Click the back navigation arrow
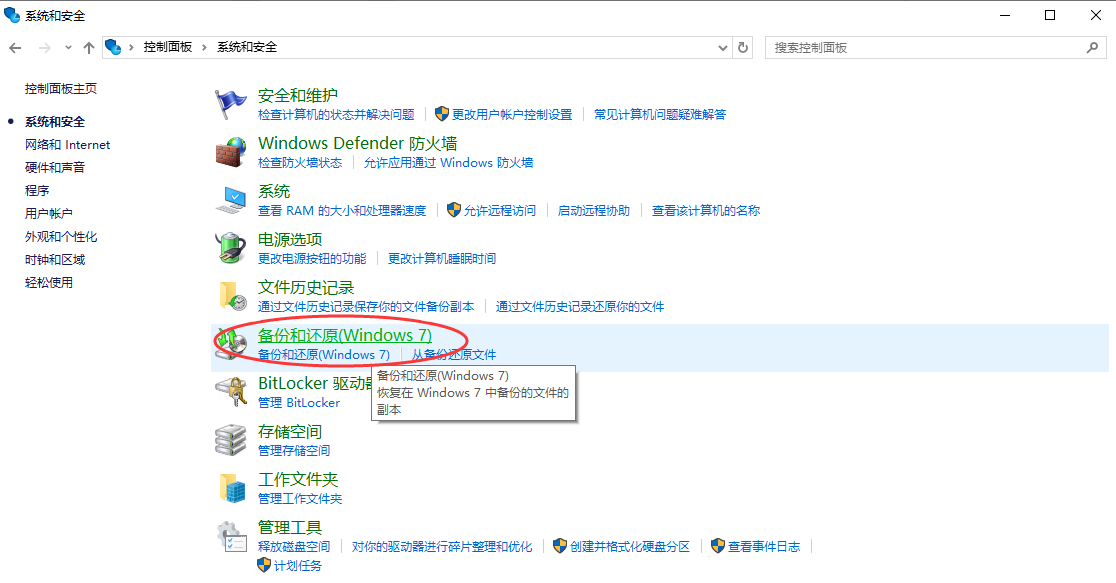The image size is (1116, 583). tap(17, 47)
